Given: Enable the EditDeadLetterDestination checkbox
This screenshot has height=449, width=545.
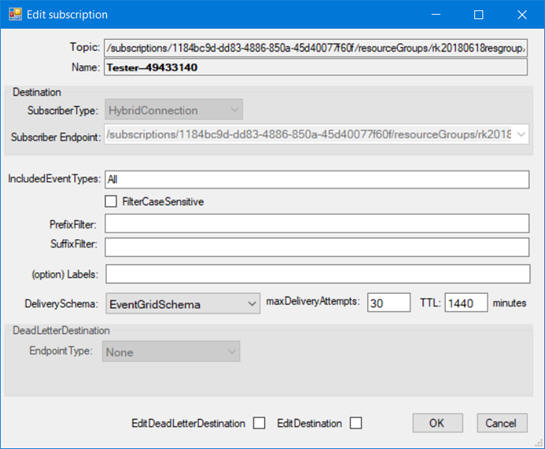Looking at the screenshot, I should click(x=259, y=423).
